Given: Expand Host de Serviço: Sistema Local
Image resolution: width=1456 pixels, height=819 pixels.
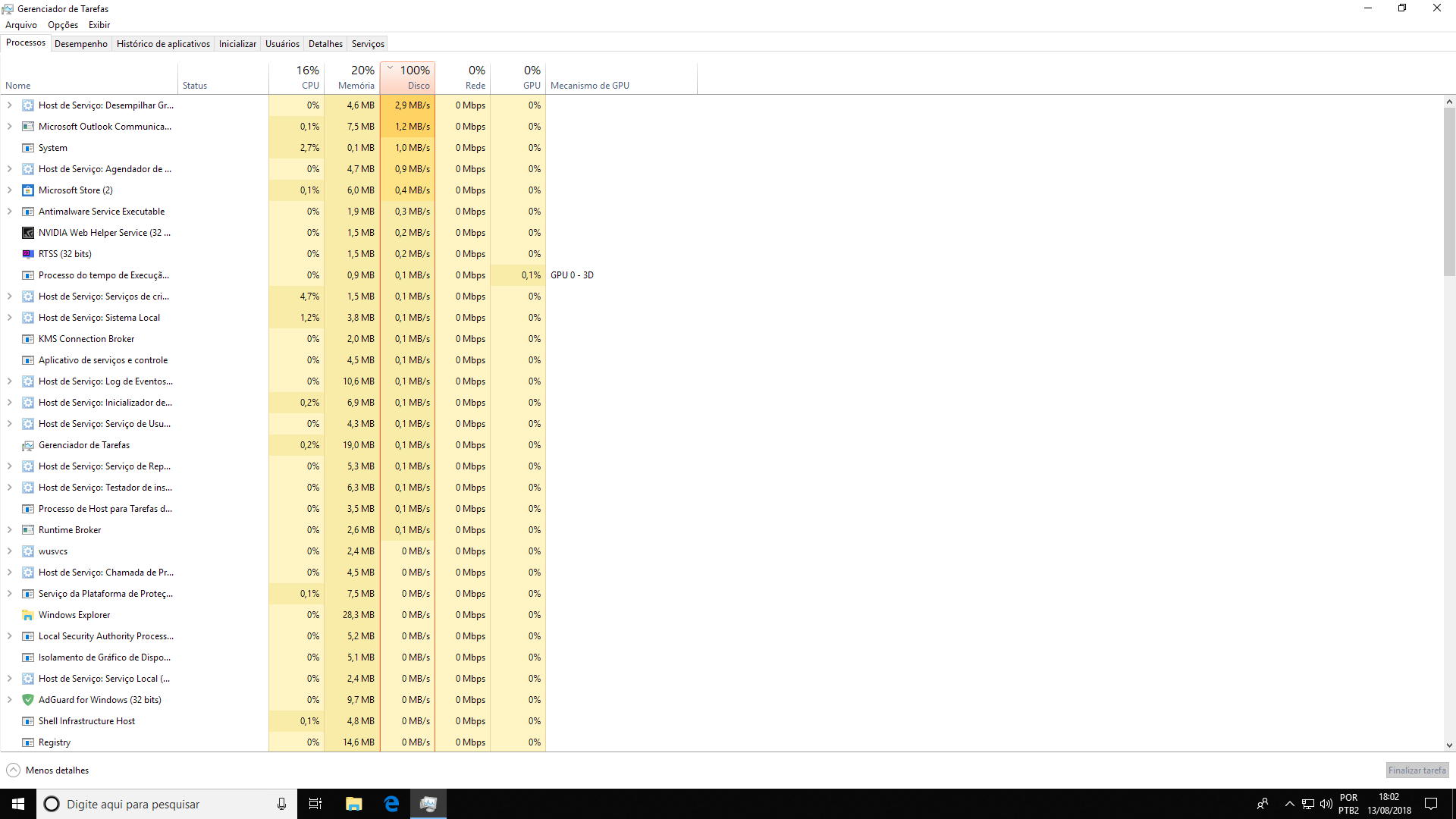Looking at the screenshot, I should tap(9, 318).
